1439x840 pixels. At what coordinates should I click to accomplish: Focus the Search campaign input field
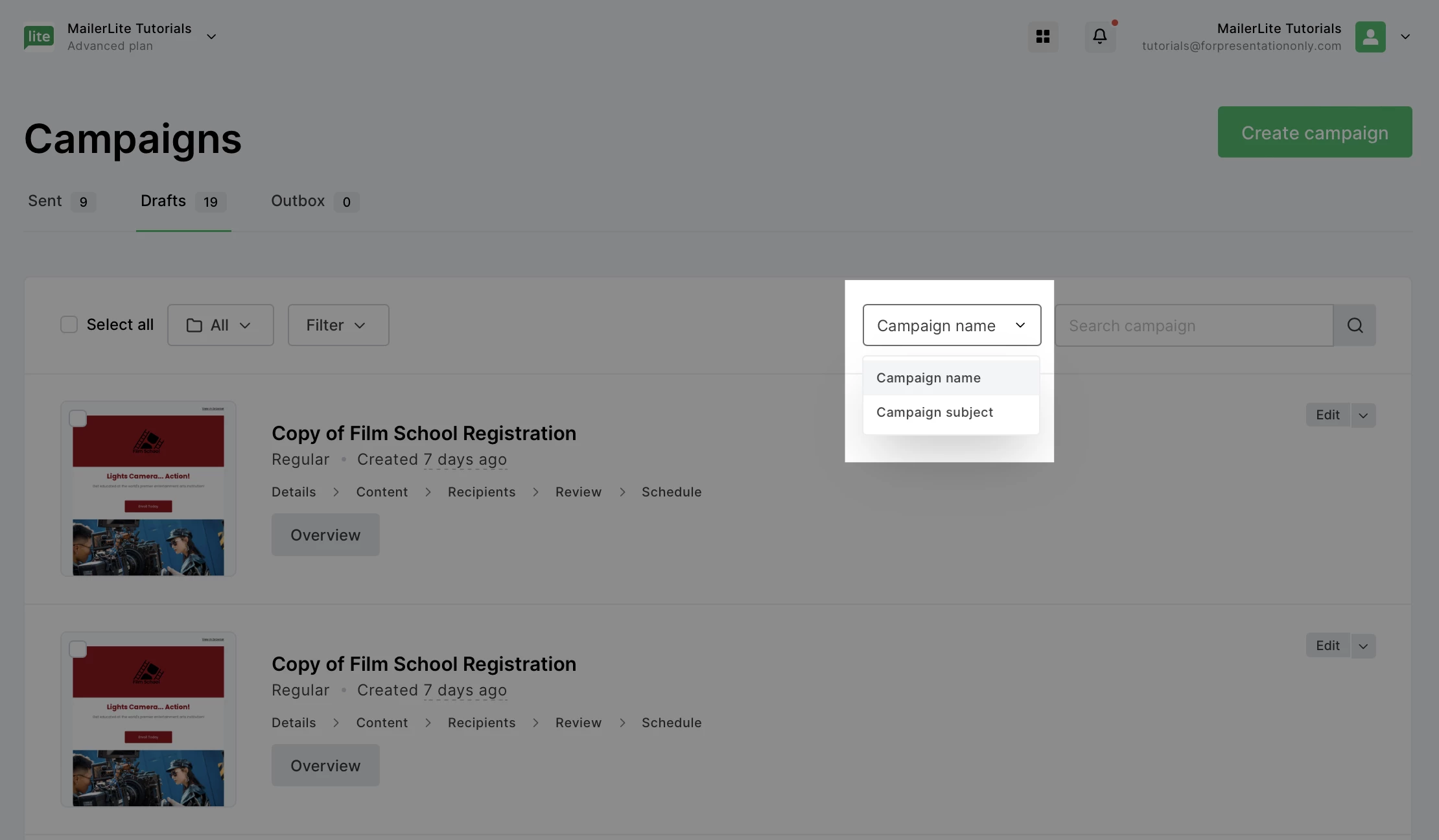(1193, 325)
